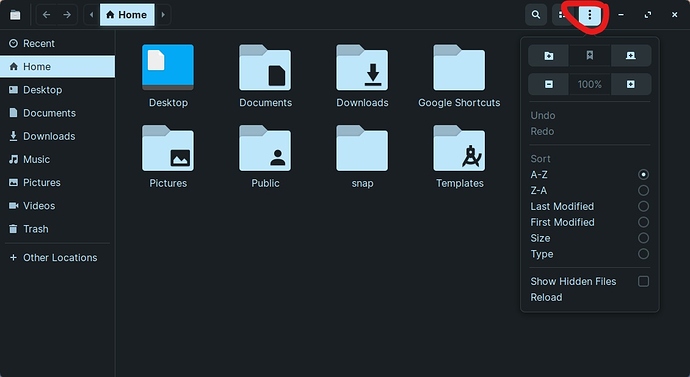Viewport: 690px width, 377px height.
Task: Zoom in with the plus button
Action: click(631, 84)
